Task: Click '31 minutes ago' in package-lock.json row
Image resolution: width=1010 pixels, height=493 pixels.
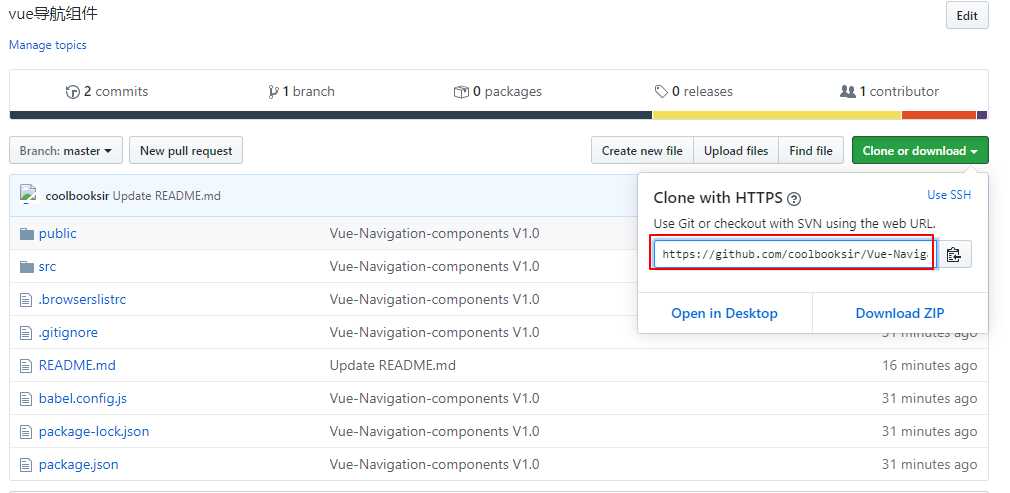Action: pos(929,432)
